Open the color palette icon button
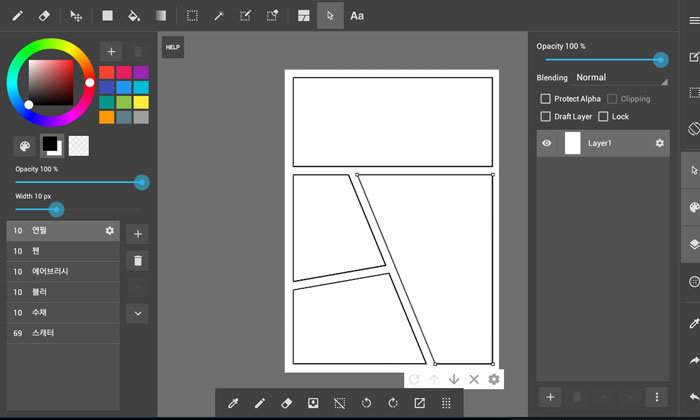This screenshot has height=420, width=700. pyautogui.click(x=25, y=146)
